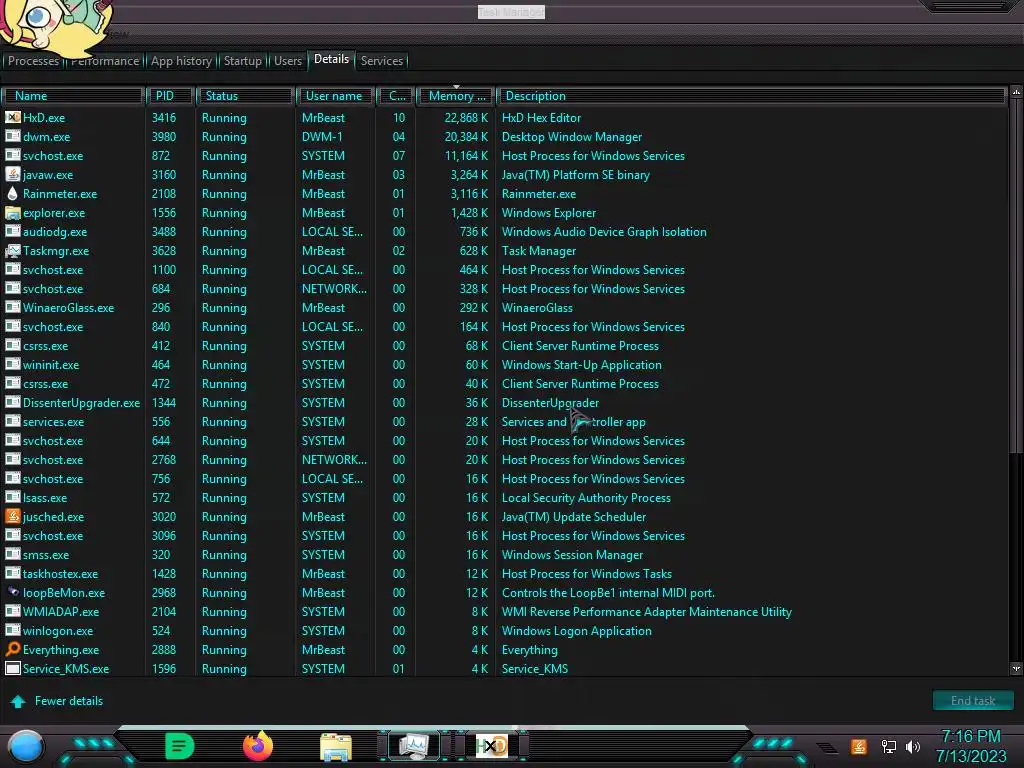The image size is (1024, 768).
Task: Select the Details tab
Action: click(332, 59)
